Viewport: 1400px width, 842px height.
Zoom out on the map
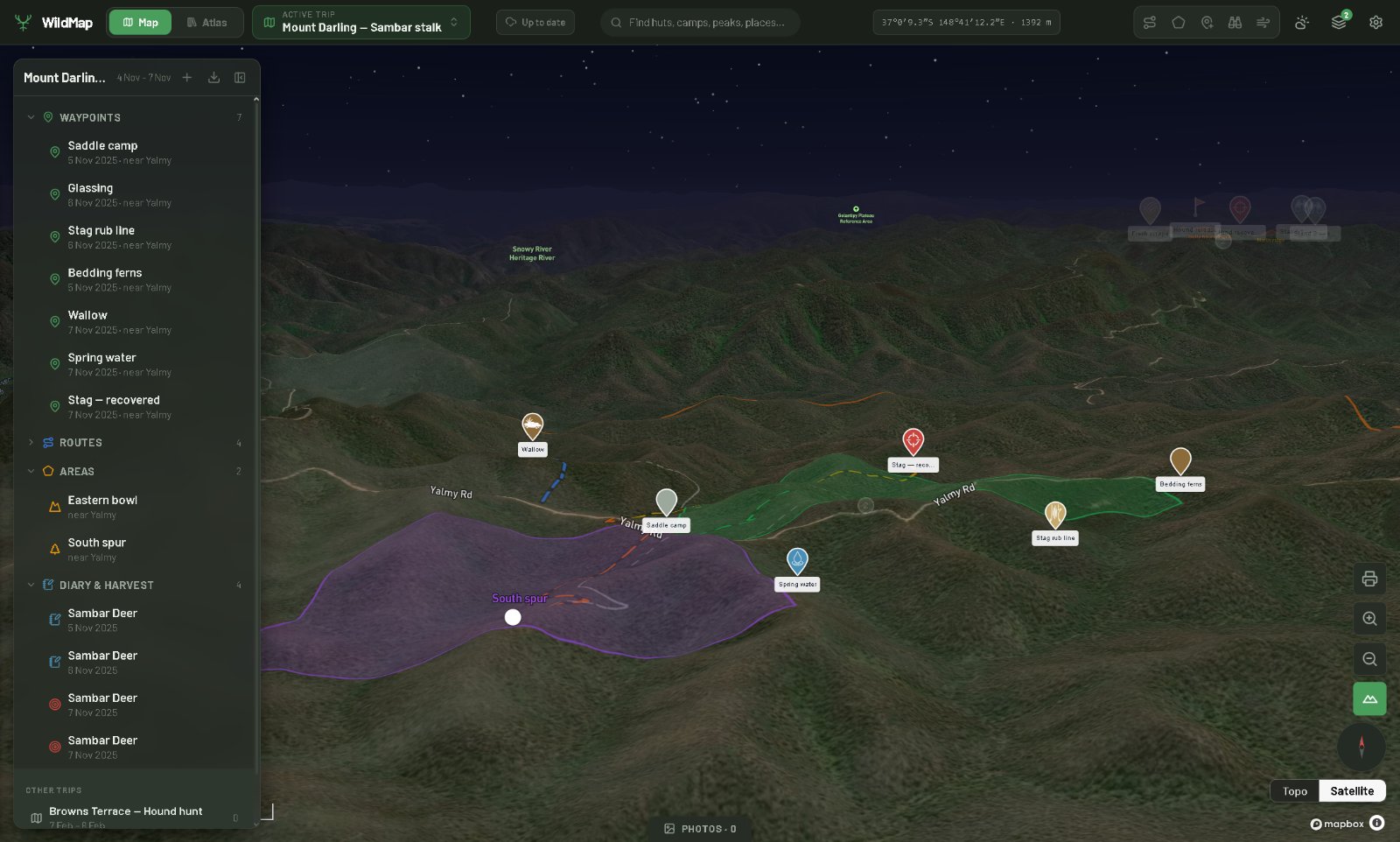click(x=1369, y=659)
